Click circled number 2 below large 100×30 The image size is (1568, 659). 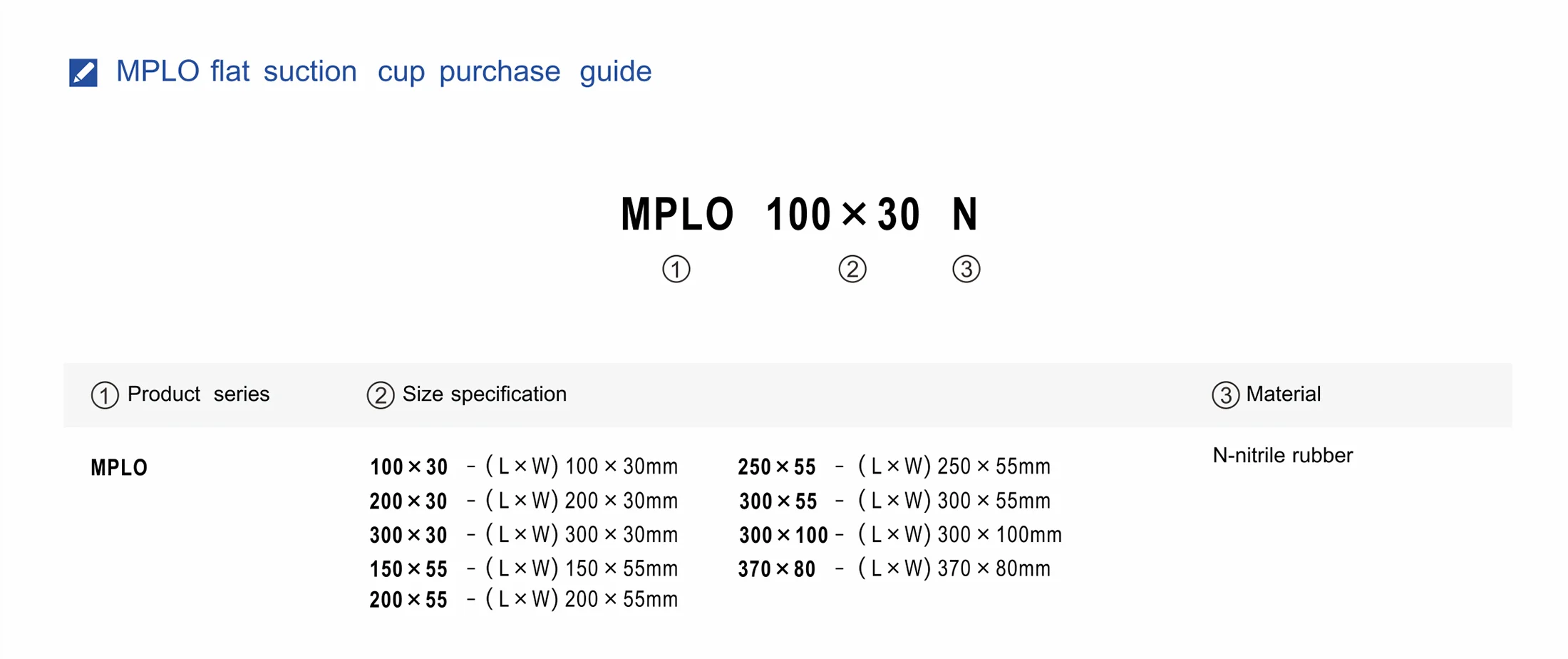click(852, 270)
